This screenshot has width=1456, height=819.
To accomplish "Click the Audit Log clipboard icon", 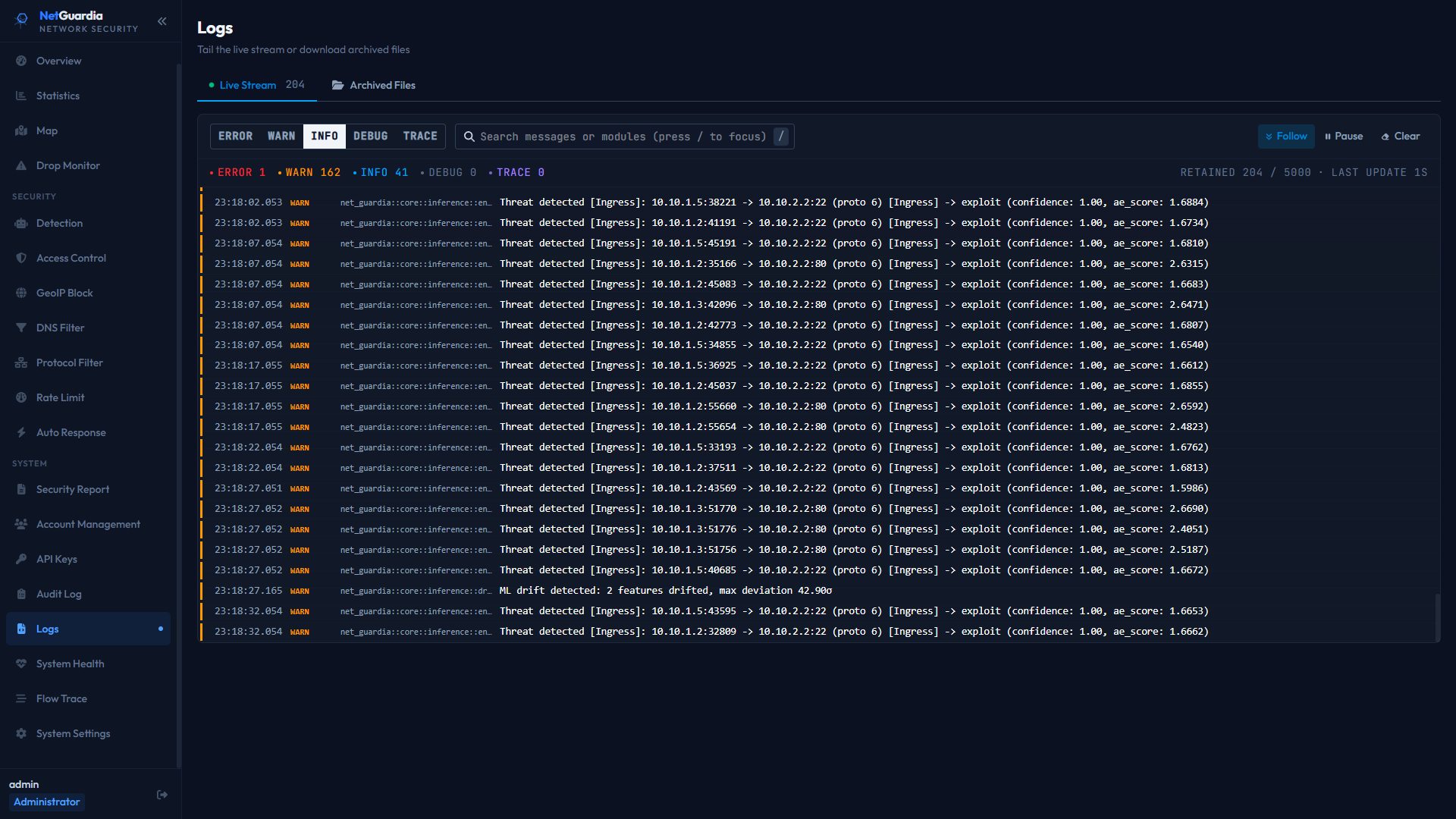I will pyautogui.click(x=21, y=594).
